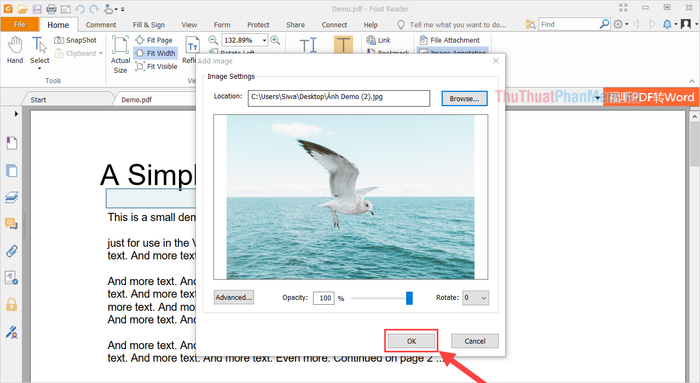Viewport: 700px width, 383px height.
Task: Click the Undo arrow icon
Action: click(x=80, y=9)
